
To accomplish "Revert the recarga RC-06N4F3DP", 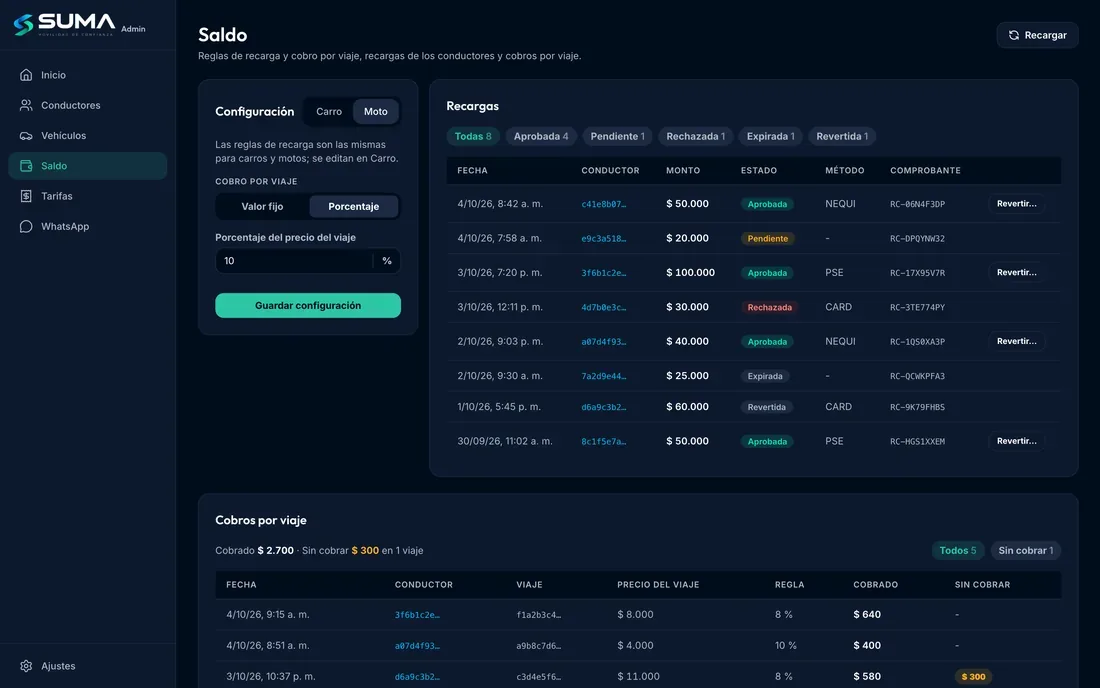I will [1017, 204].
